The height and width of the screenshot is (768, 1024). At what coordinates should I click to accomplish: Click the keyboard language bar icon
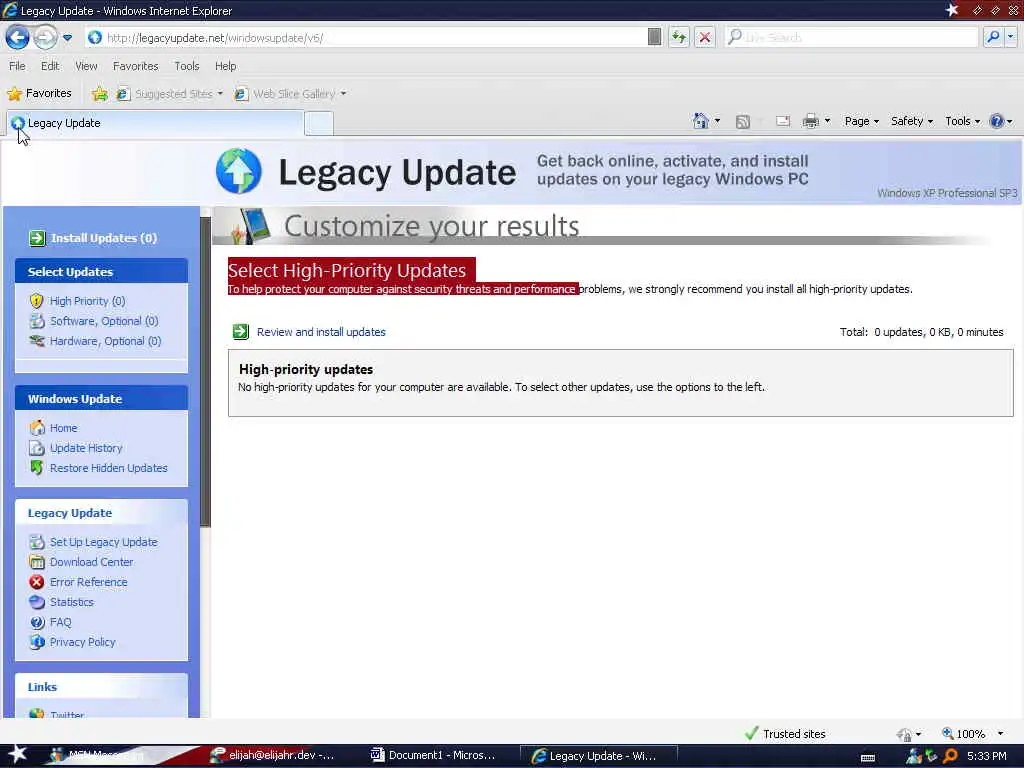(x=868, y=758)
